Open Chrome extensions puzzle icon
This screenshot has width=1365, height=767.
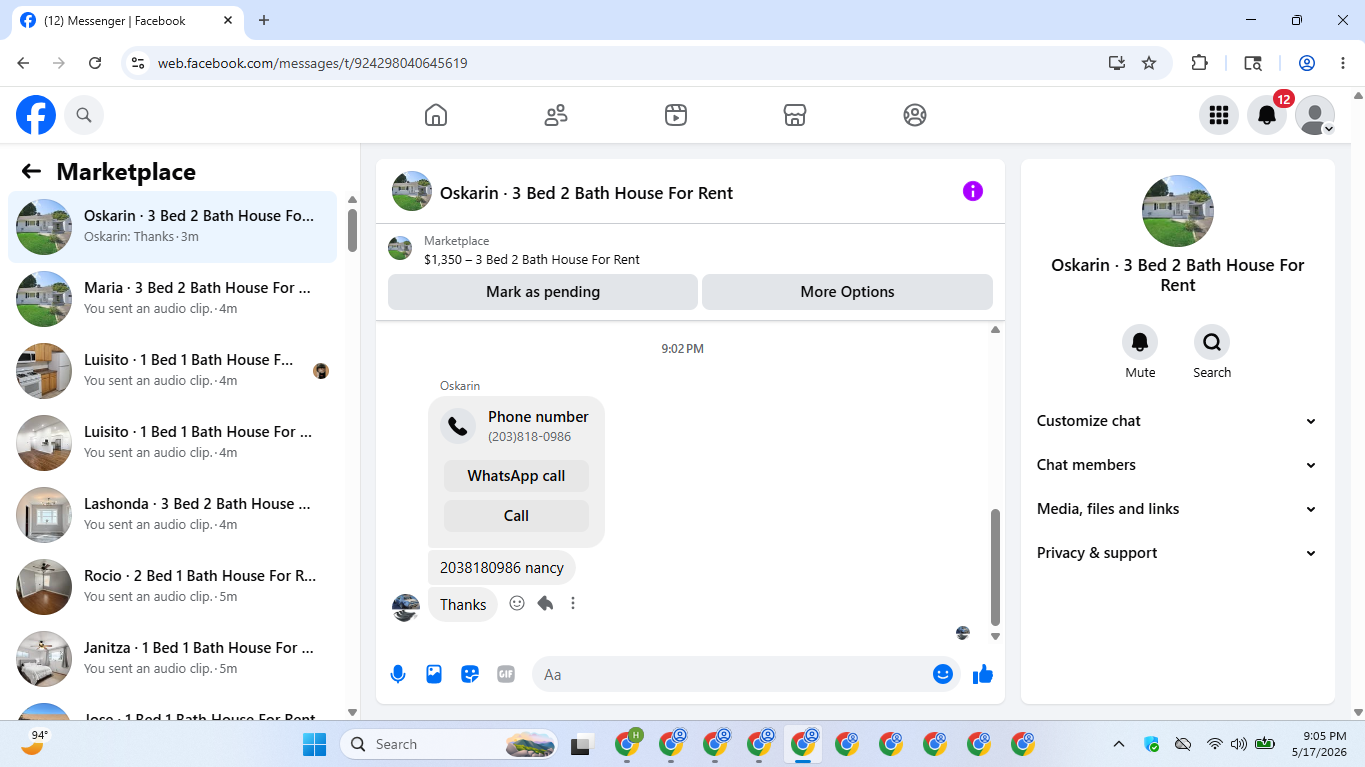(1199, 63)
